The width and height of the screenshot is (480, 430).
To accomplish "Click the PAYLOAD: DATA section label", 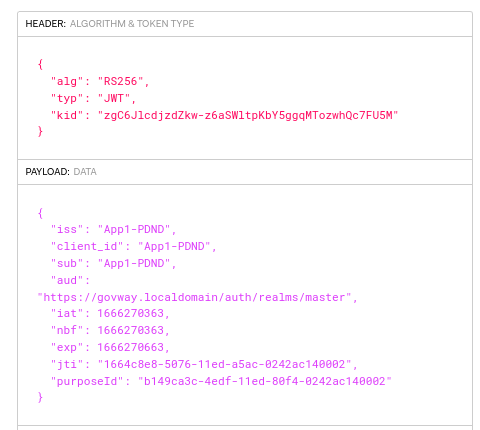I will point(61,172).
